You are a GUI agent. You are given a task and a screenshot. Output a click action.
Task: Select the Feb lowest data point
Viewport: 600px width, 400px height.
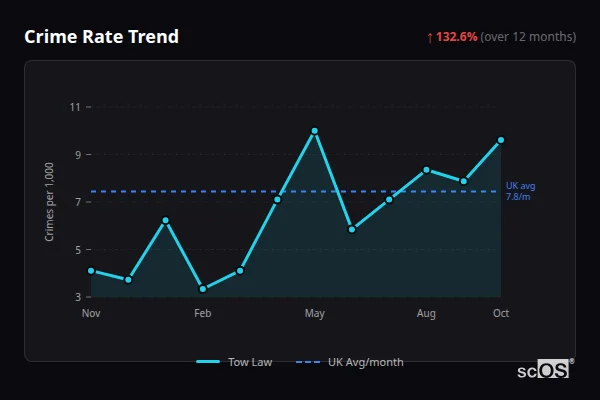[203, 289]
